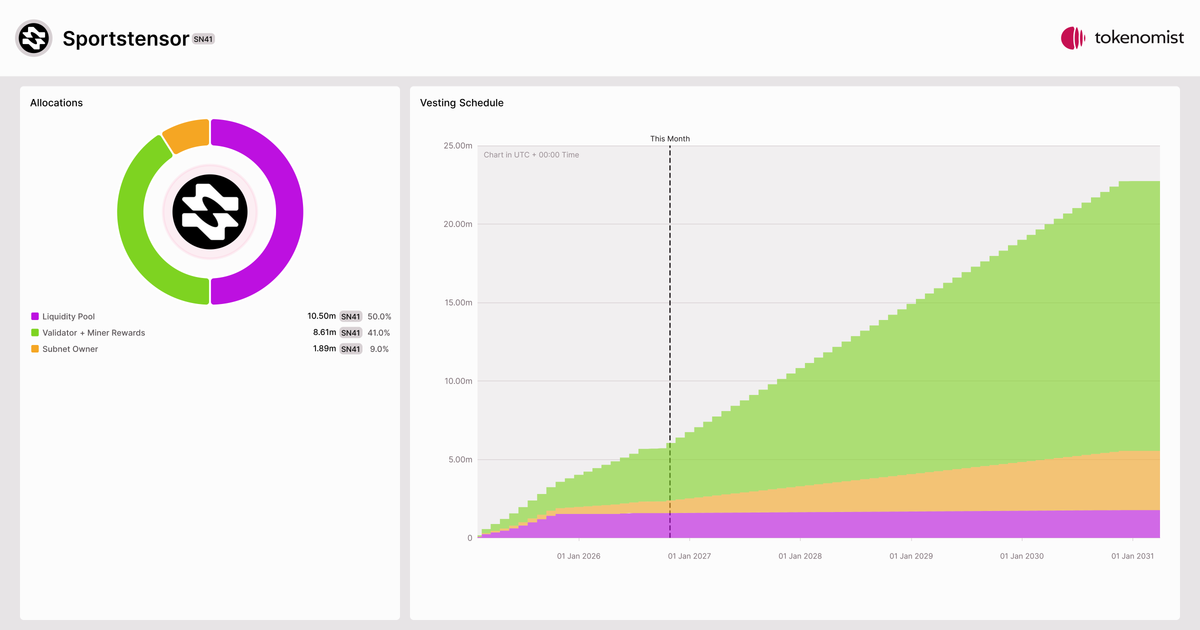
Task: Click the green Validator rewards area in chart
Action: pyautogui.click(x=950, y=380)
